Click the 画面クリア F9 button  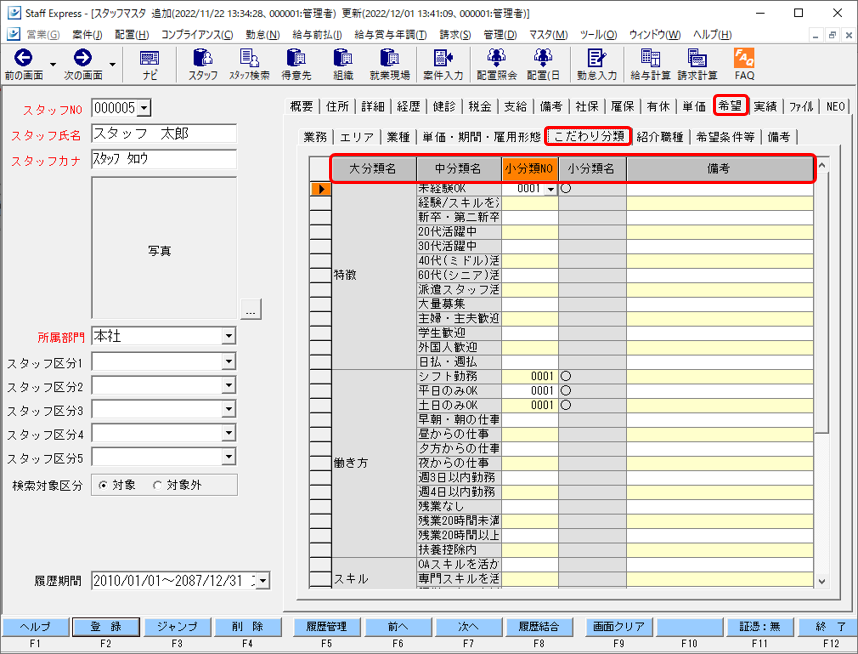[x=618, y=627]
